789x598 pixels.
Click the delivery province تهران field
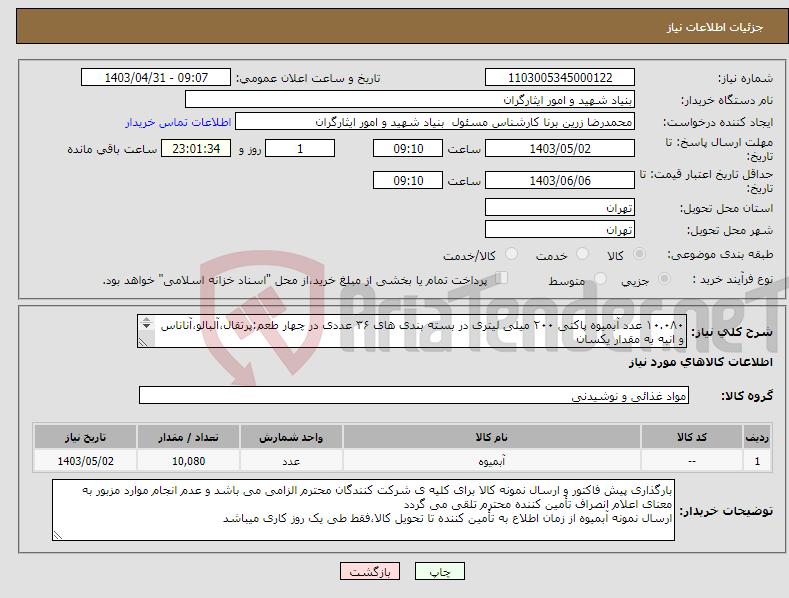click(x=560, y=207)
